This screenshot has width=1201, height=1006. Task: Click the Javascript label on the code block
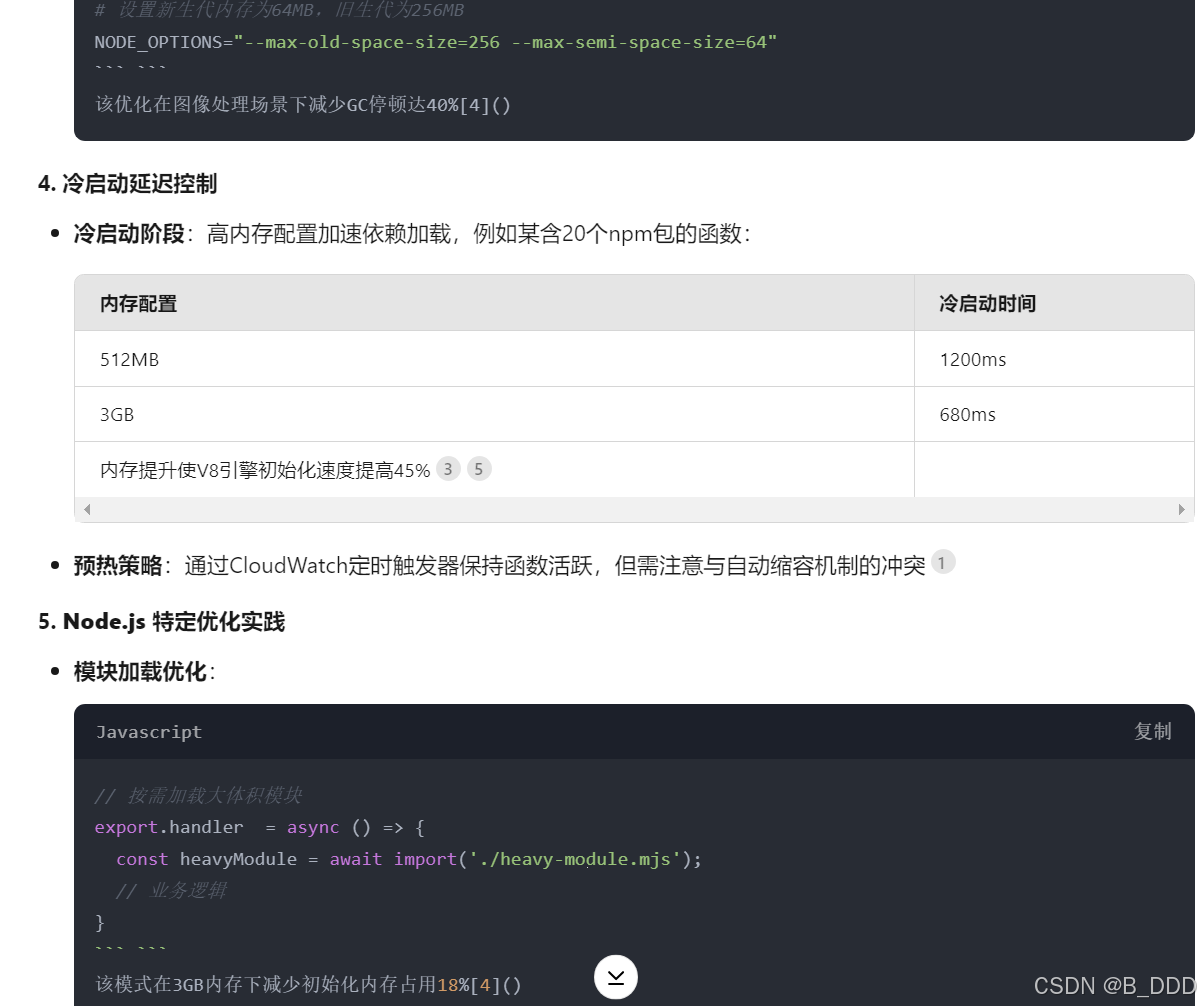click(149, 732)
